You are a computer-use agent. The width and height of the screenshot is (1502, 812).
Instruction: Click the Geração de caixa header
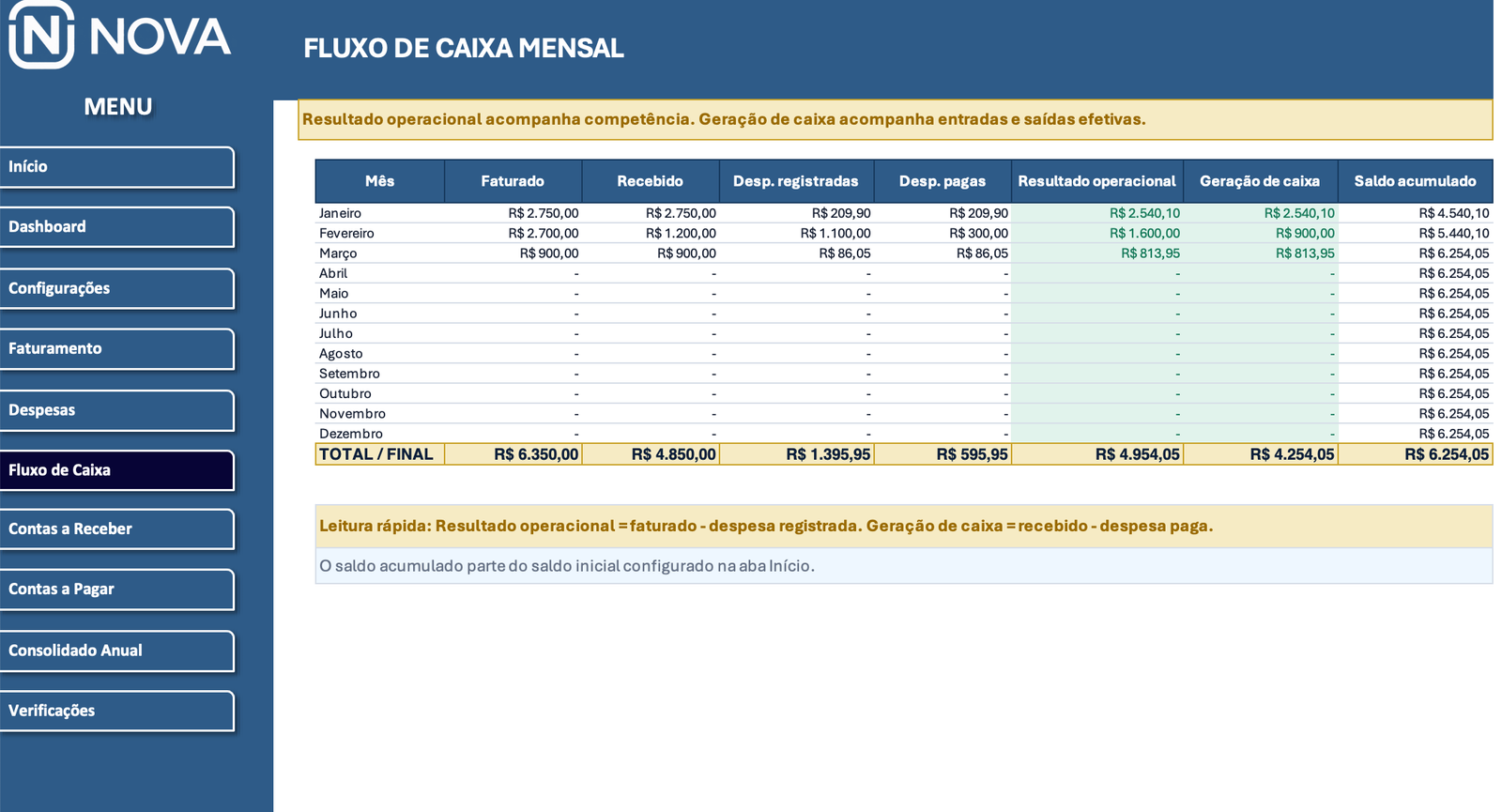coord(1260,181)
